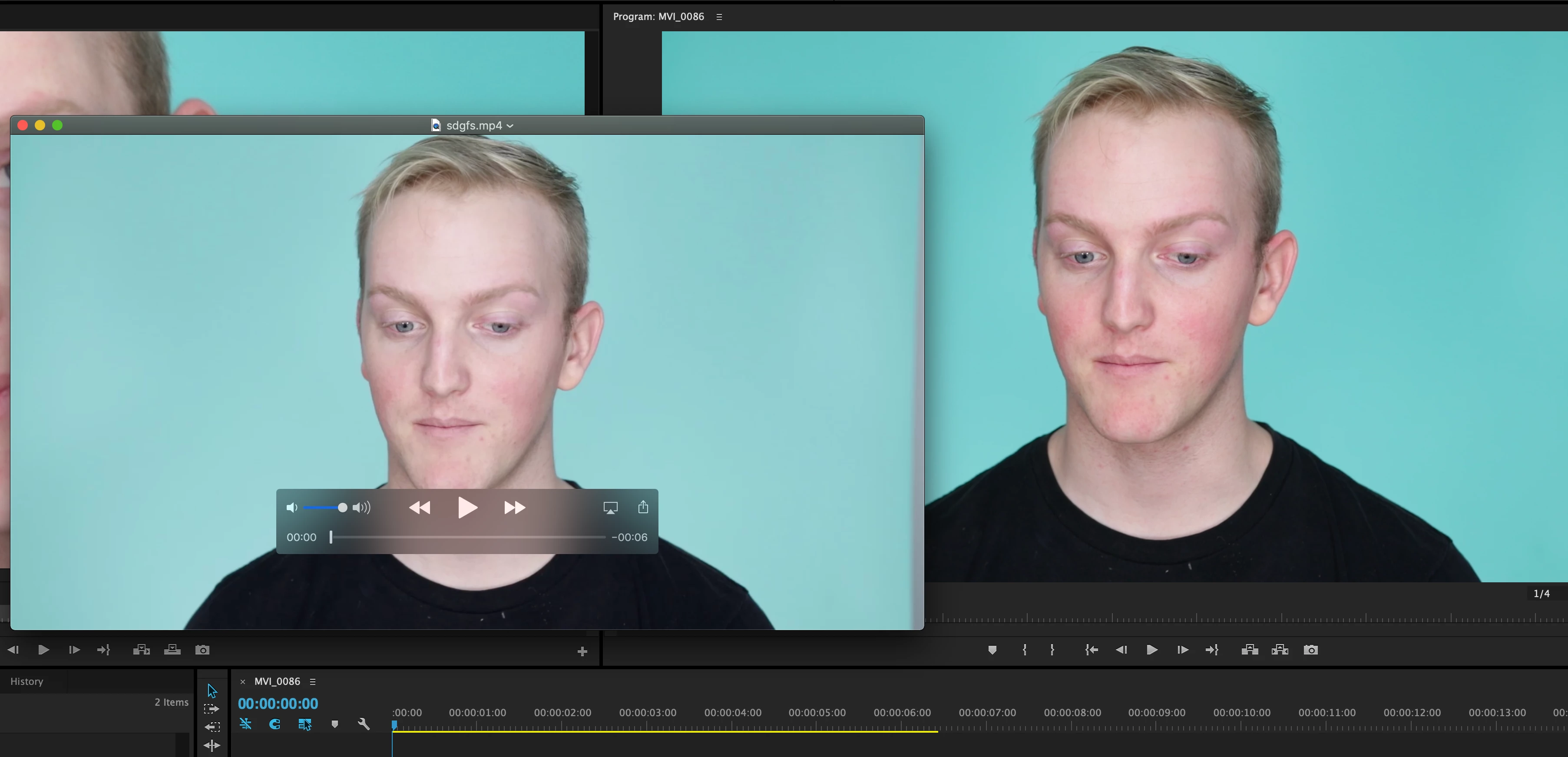
Task: Play video in QuickTime overlay controls
Action: (x=467, y=507)
